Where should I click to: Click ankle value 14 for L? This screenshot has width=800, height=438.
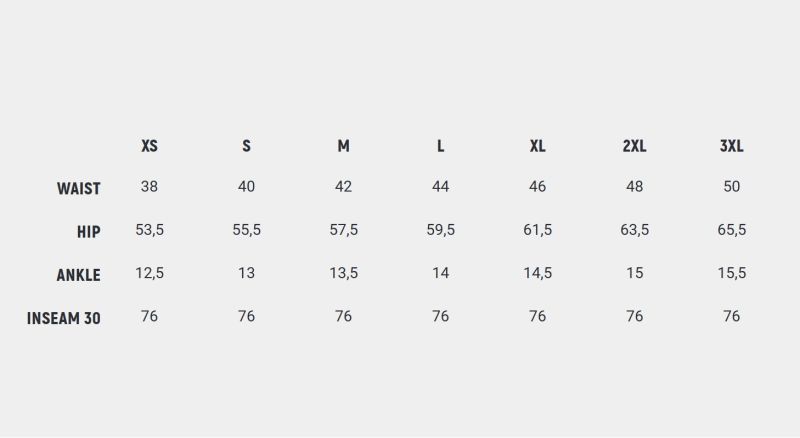tap(440, 273)
